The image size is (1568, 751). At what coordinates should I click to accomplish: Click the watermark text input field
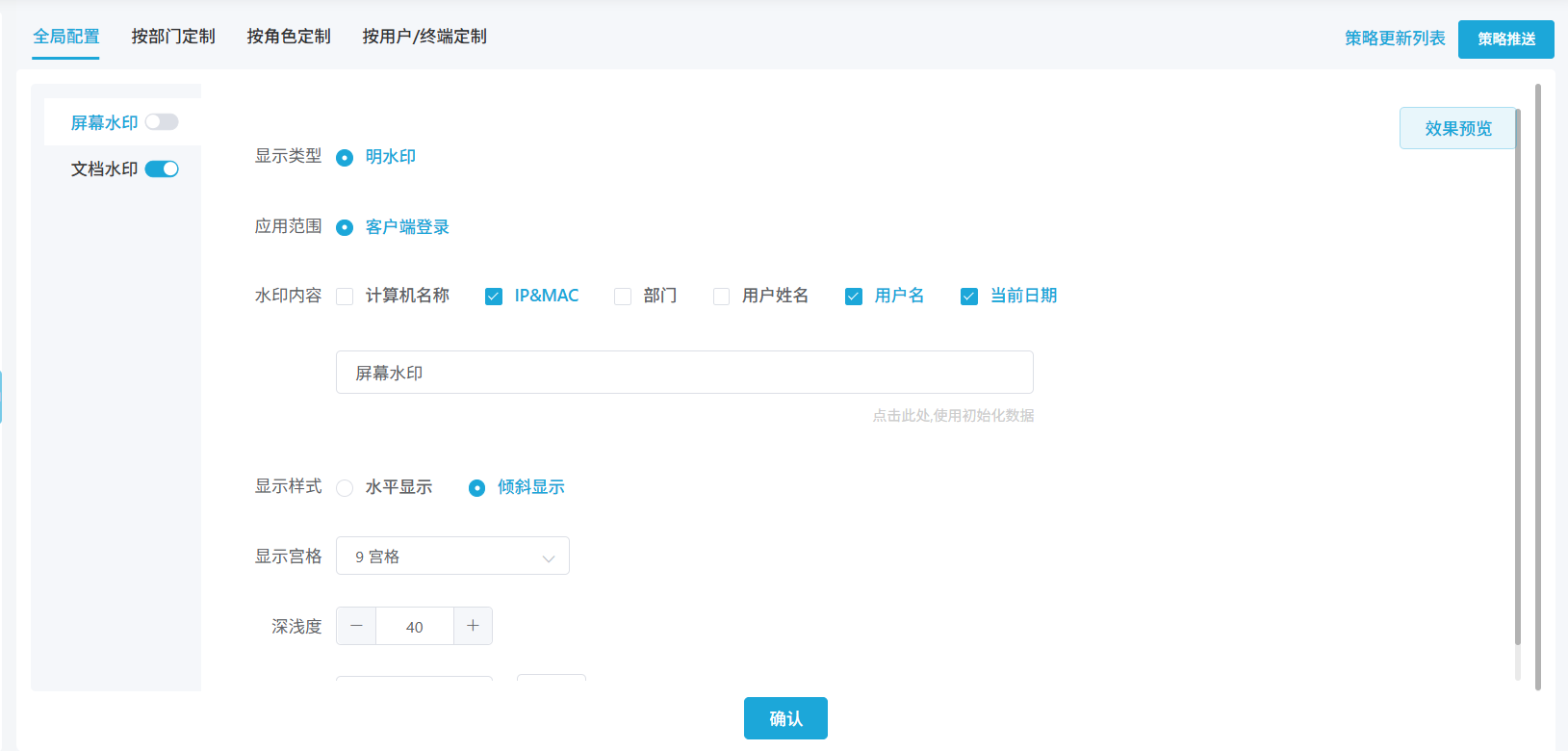pos(684,373)
